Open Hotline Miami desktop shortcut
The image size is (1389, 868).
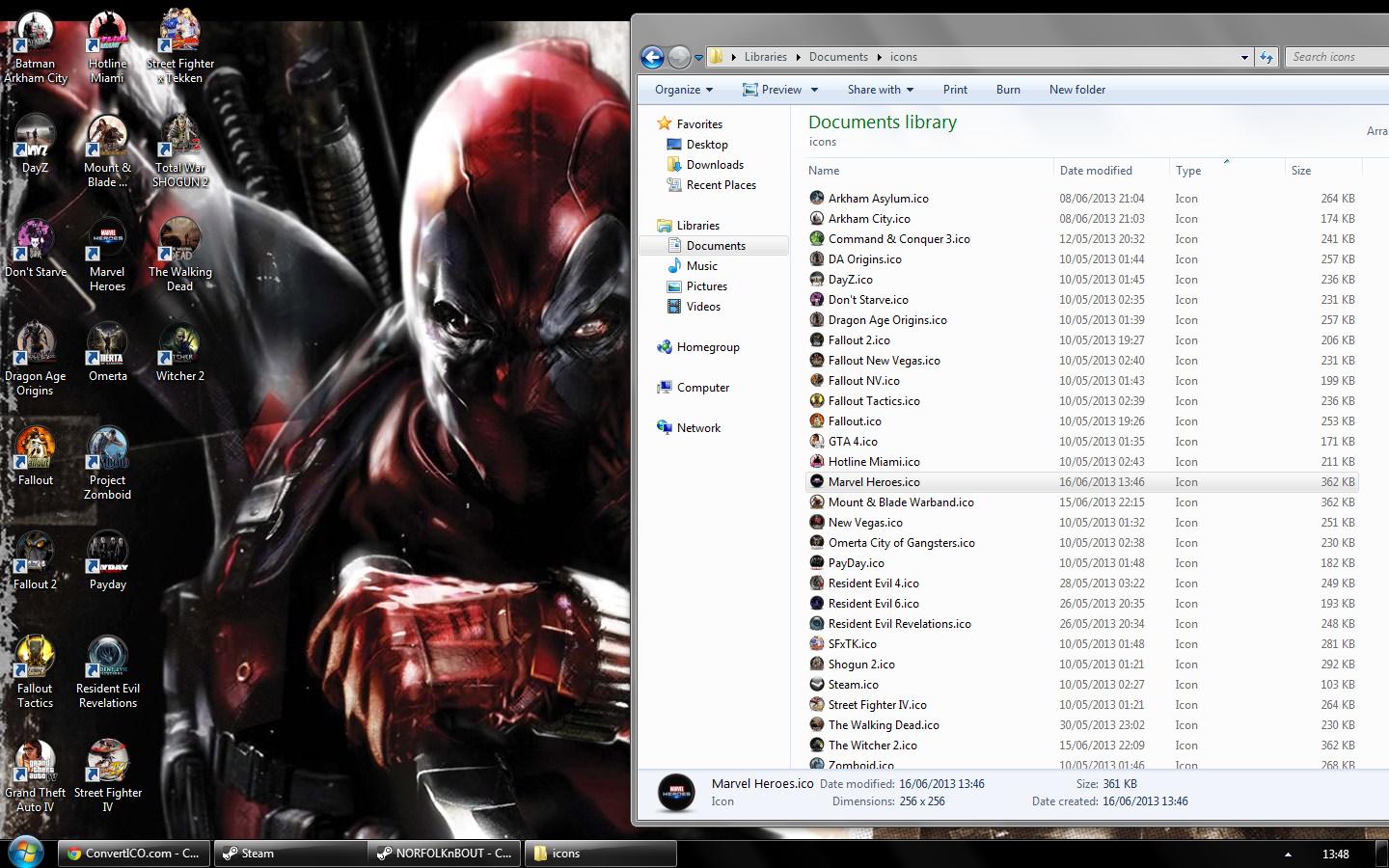click(107, 46)
